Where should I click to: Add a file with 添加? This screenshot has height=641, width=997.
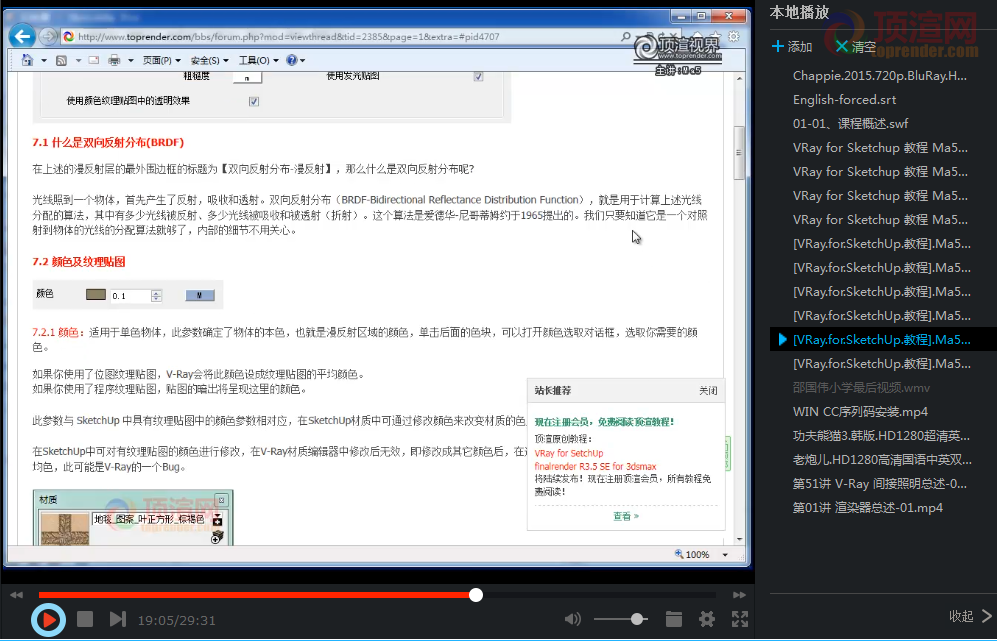pyautogui.click(x=792, y=46)
